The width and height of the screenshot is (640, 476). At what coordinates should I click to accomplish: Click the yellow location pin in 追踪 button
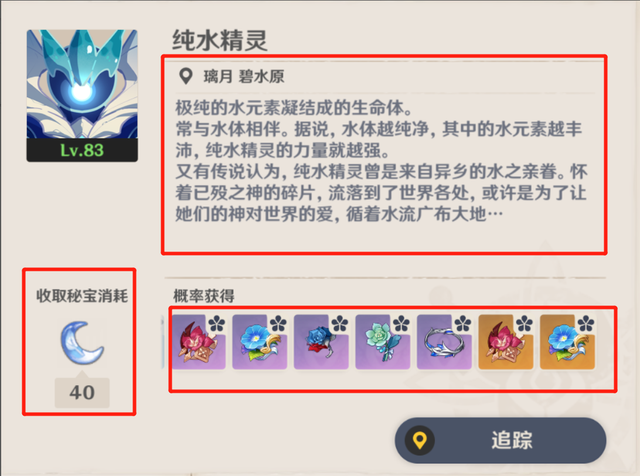pyautogui.click(x=419, y=440)
